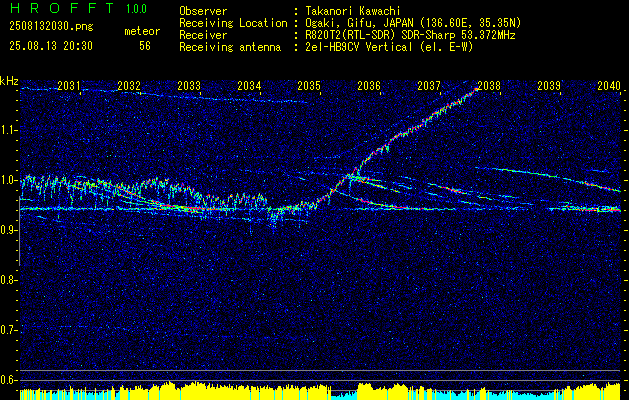This screenshot has height=400, width=629.
Task: Click time marker 2034
Action: (x=249, y=85)
